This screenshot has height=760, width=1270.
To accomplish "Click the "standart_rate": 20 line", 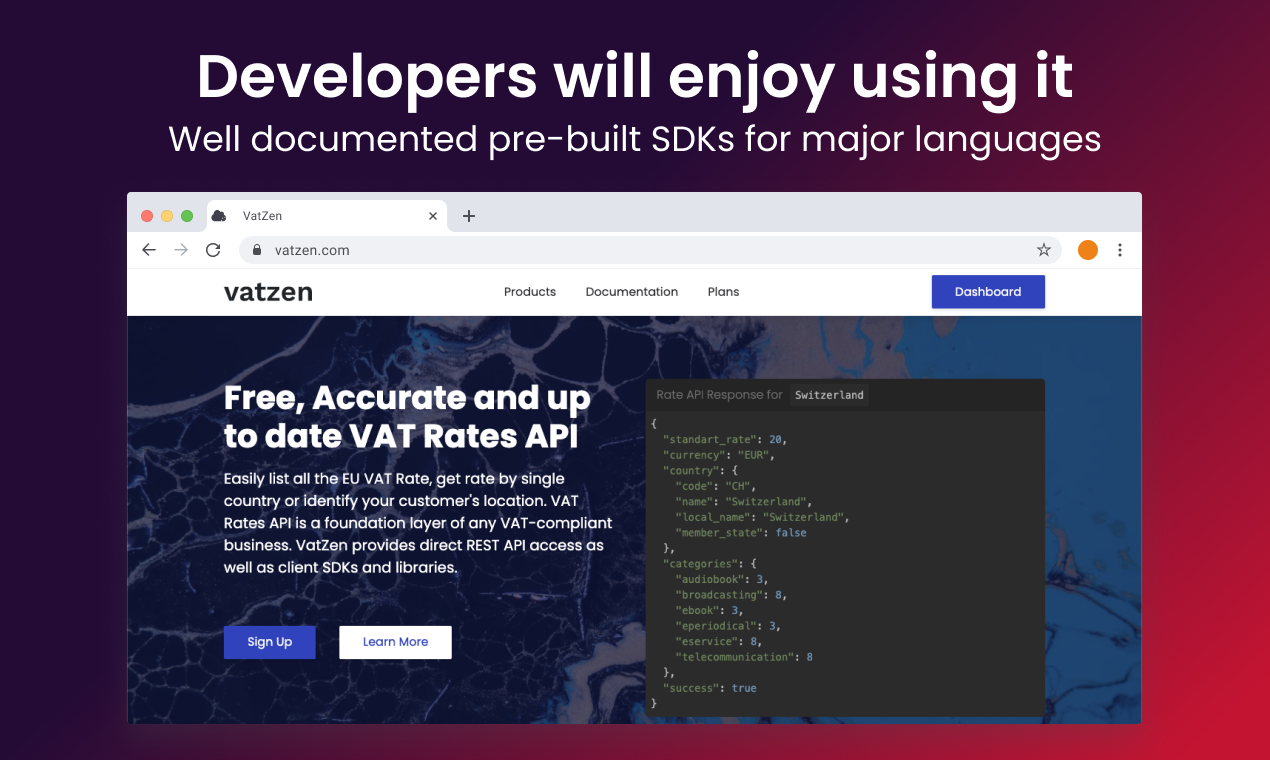I will click(x=725, y=439).
